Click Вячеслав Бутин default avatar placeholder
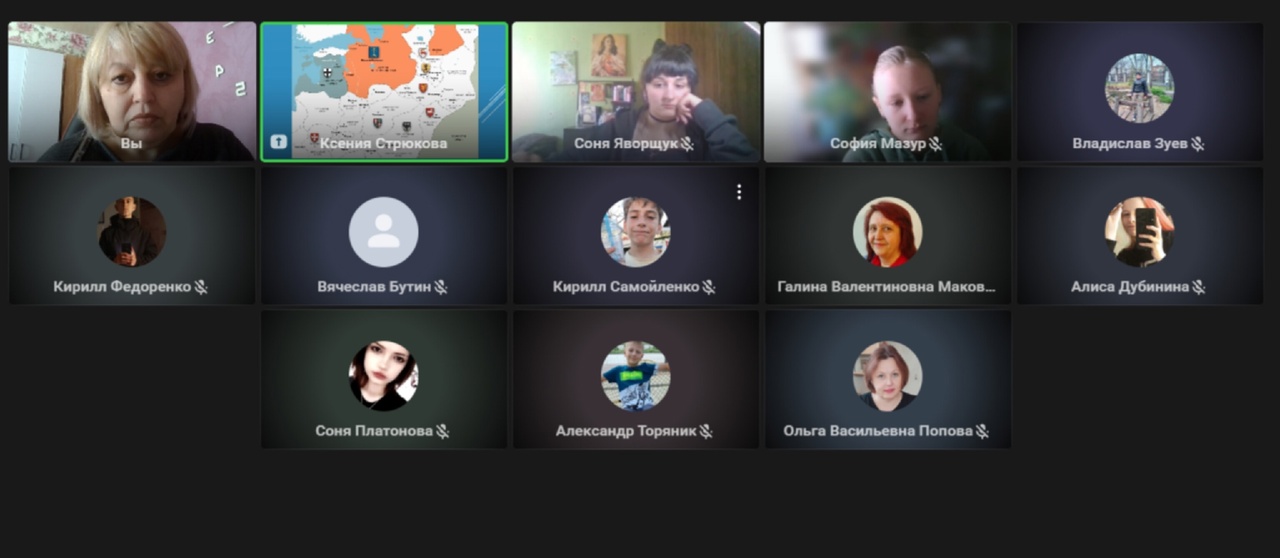 click(384, 232)
